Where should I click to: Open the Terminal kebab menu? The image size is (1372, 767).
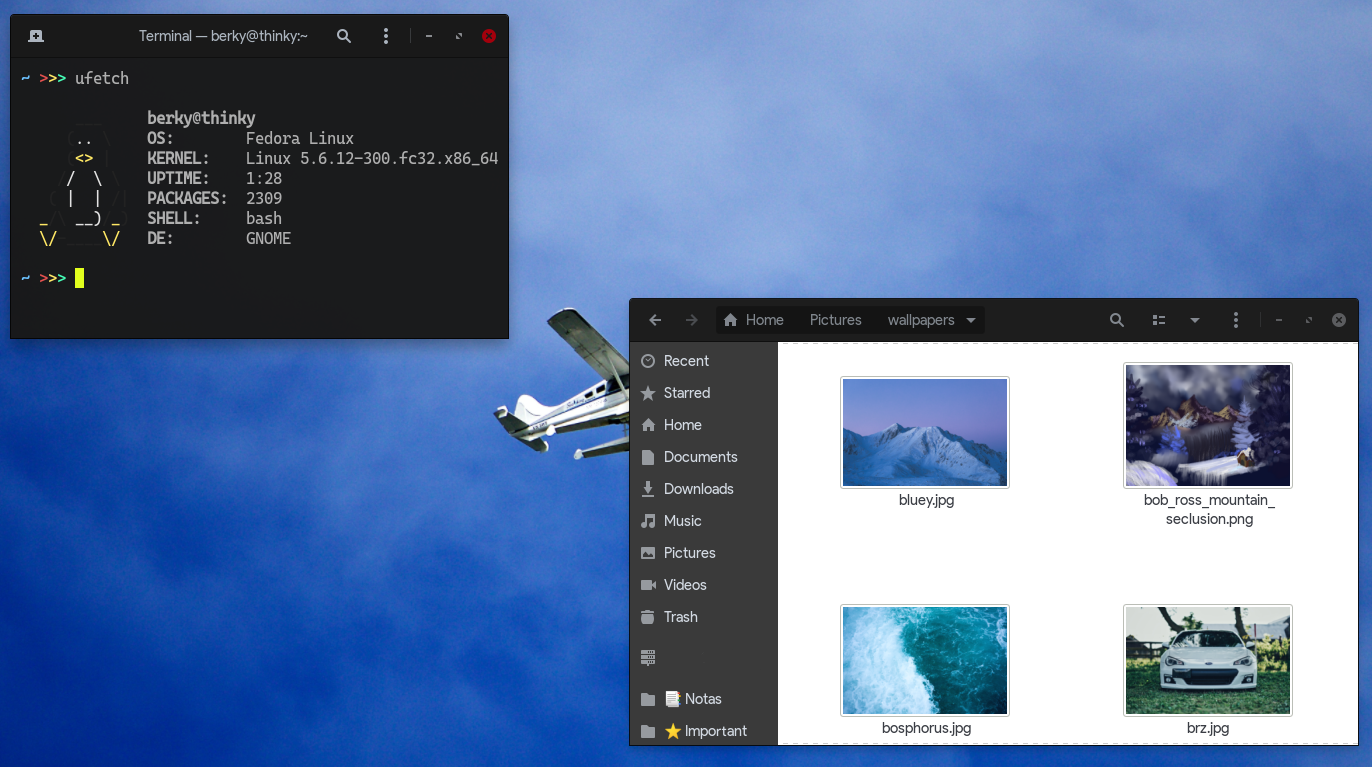tap(386, 36)
